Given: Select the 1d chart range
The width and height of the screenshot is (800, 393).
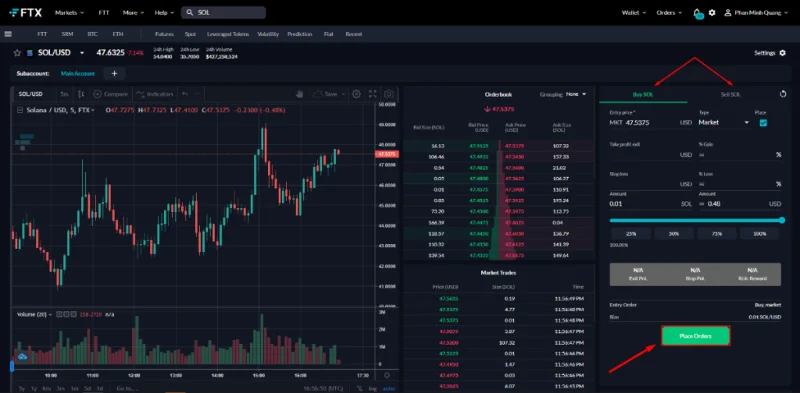Looking at the screenshot, I should [x=100, y=388].
